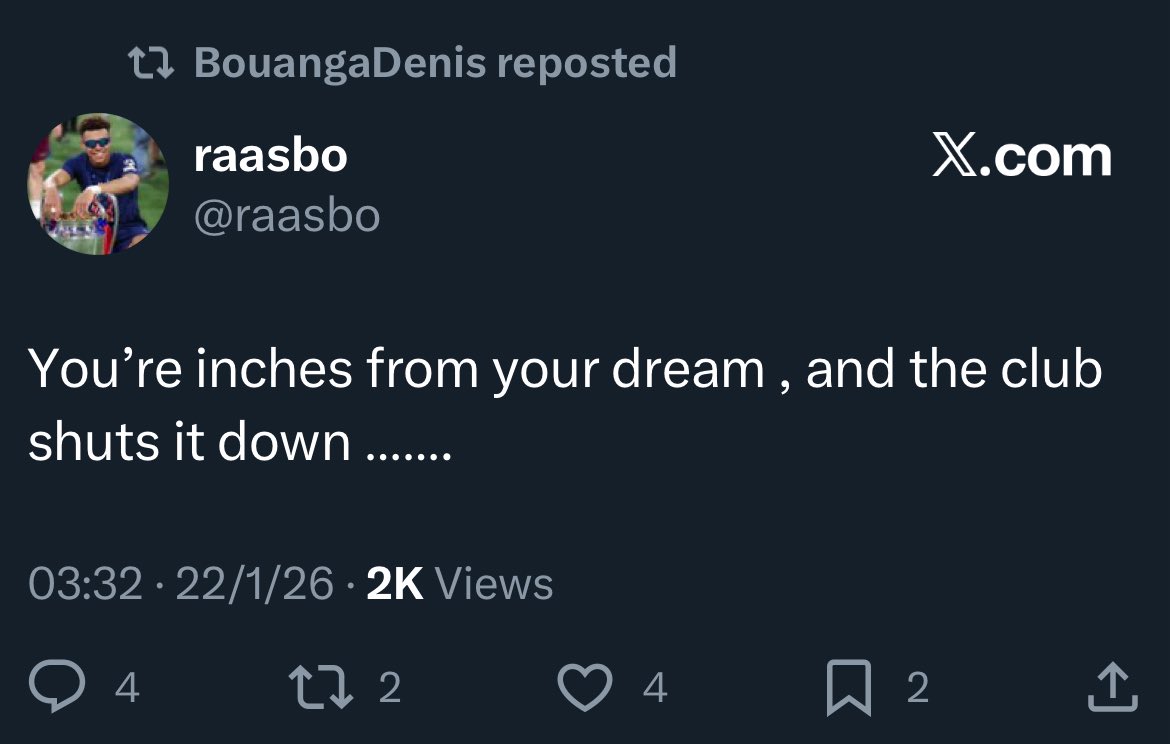Click the 03:32 timestamp
1170x744 pixels.
coord(85,584)
